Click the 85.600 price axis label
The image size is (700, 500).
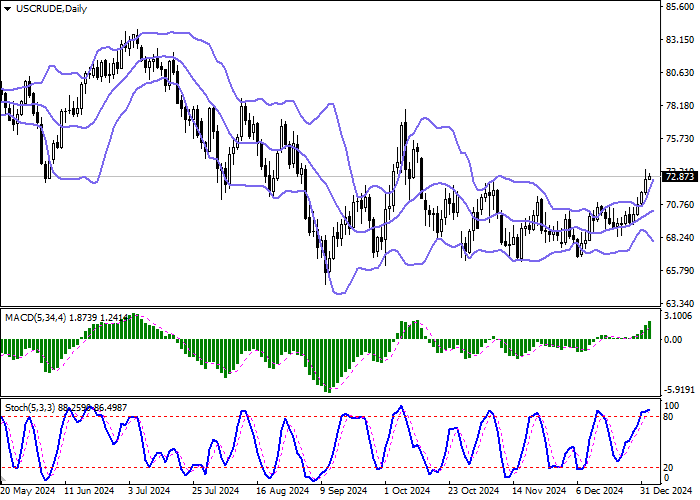tap(679, 7)
